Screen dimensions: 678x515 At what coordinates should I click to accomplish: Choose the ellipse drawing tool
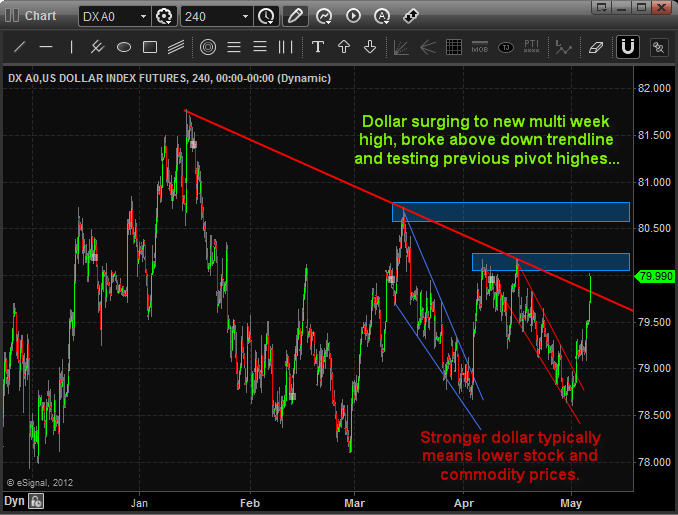tap(124, 47)
